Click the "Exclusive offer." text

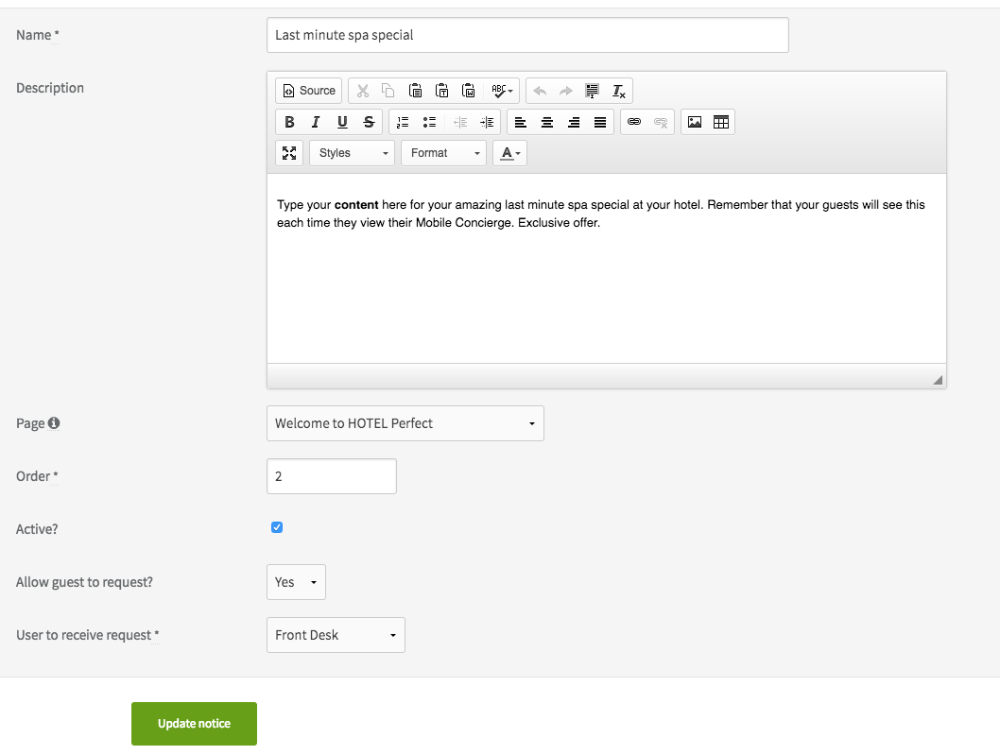click(559, 223)
